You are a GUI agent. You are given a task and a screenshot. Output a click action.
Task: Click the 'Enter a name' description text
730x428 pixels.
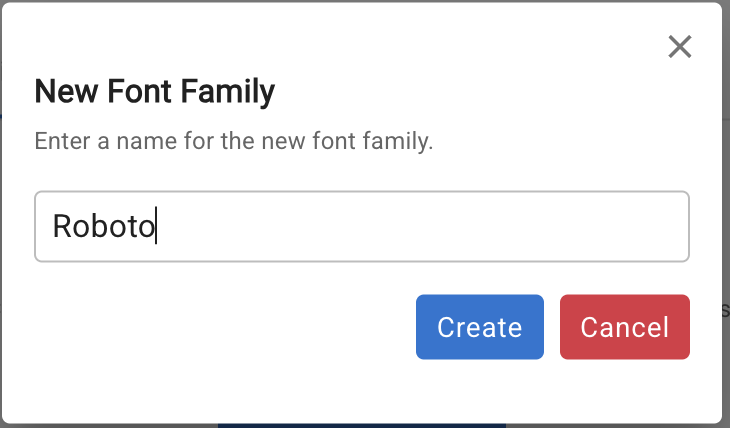(233, 141)
